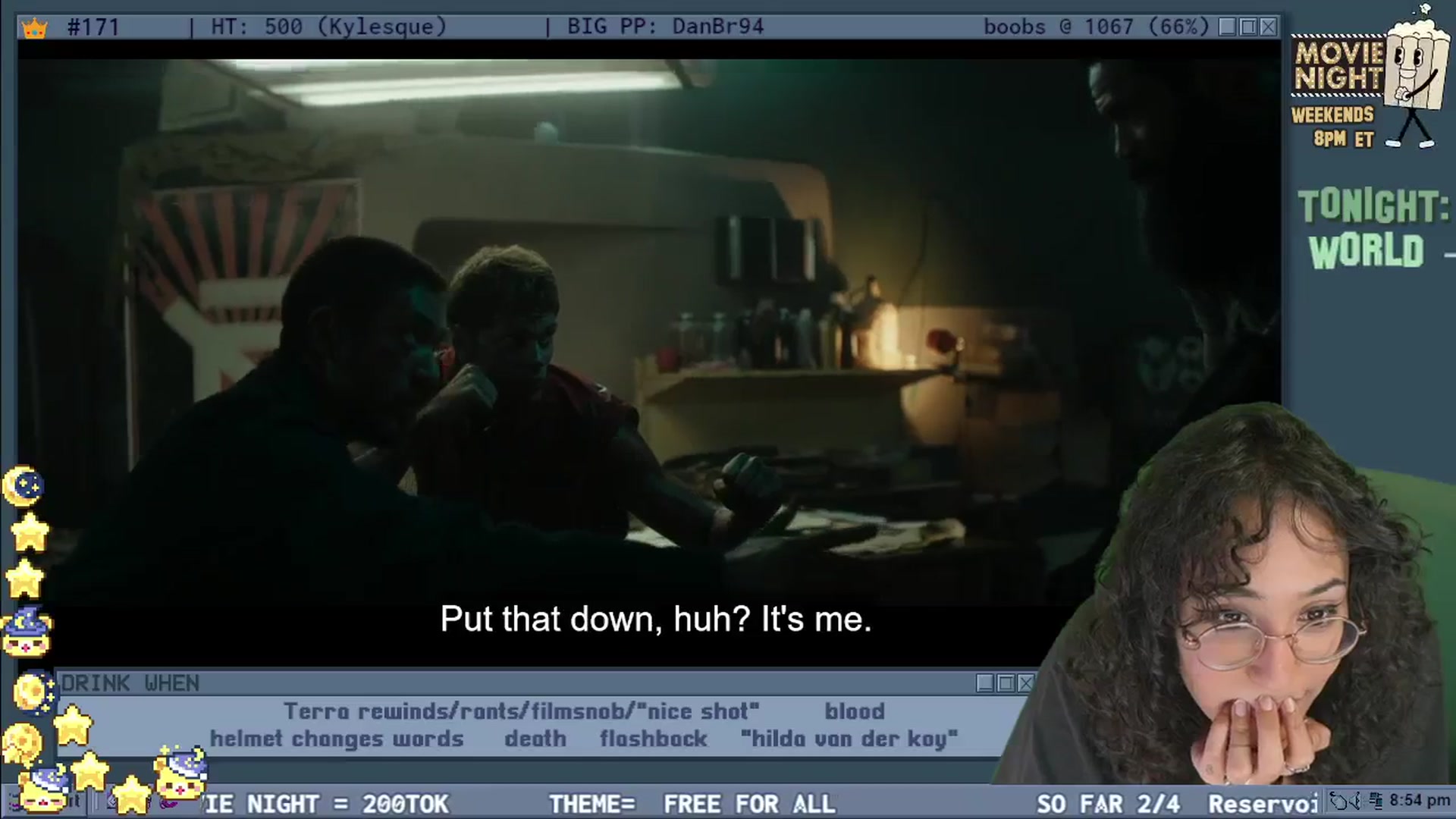Image resolution: width=1456 pixels, height=819 pixels.
Task: Click the "HT: 500 (Kylesque)" text
Action: pyautogui.click(x=329, y=27)
